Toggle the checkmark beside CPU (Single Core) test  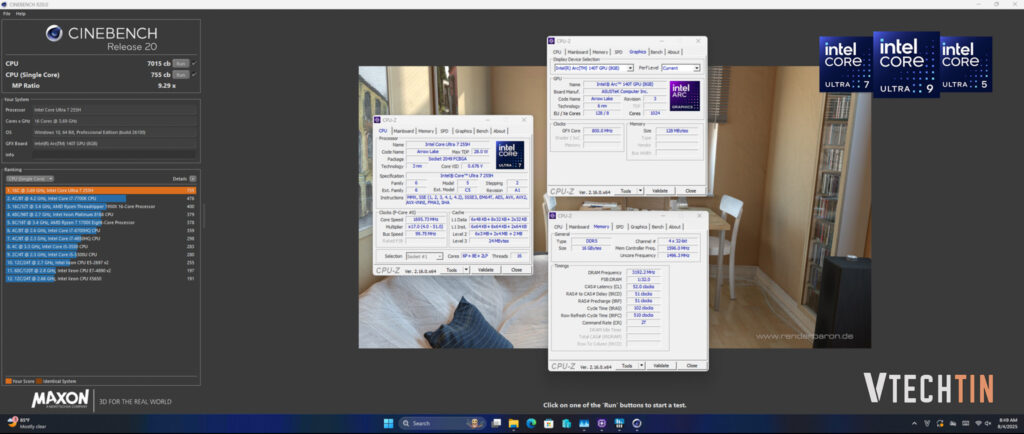tap(194, 74)
